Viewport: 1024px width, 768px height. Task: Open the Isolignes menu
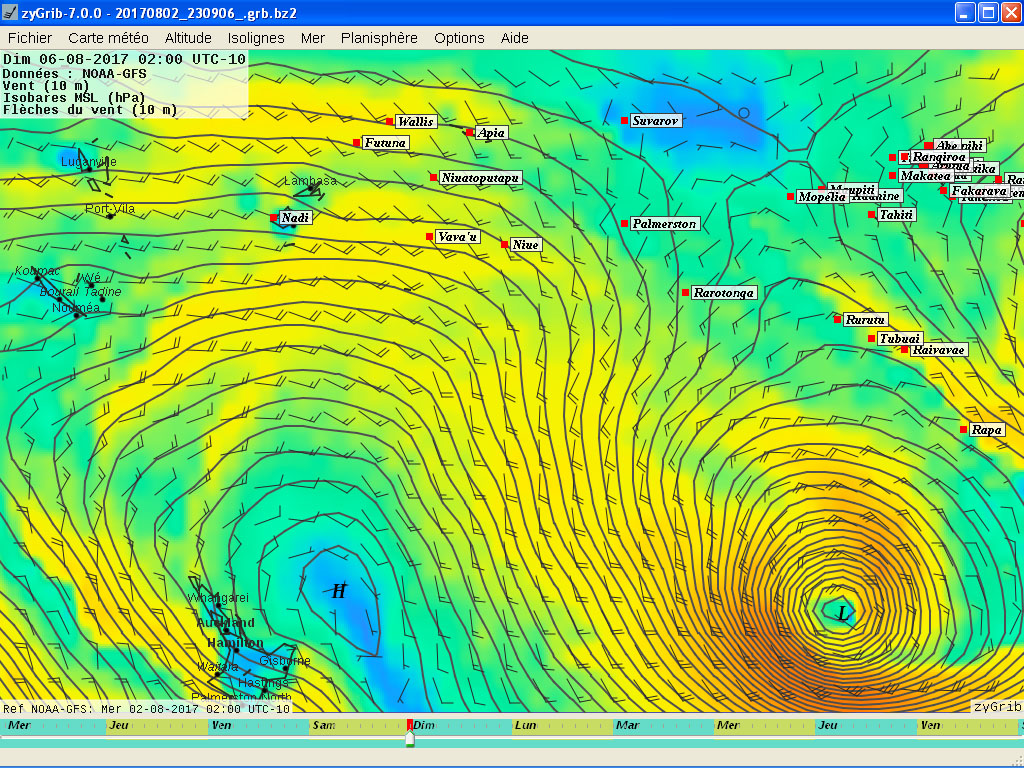256,38
